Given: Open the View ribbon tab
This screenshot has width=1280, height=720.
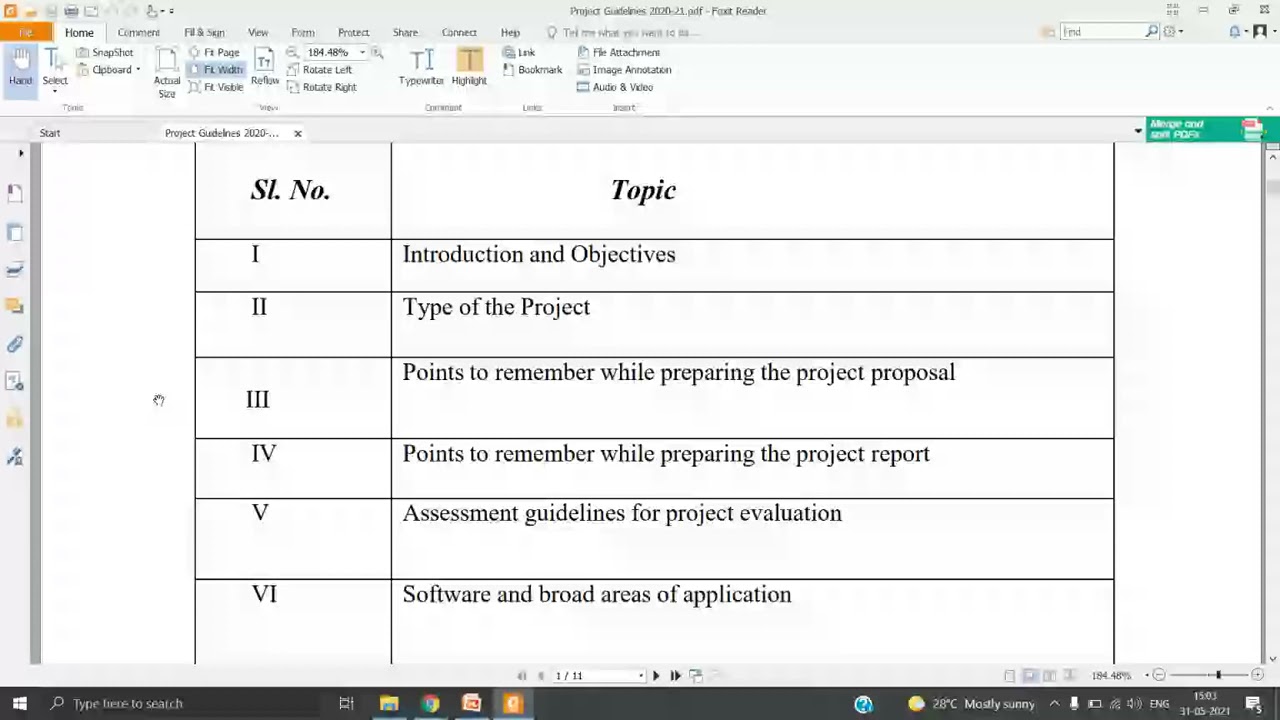Looking at the screenshot, I should click(257, 32).
